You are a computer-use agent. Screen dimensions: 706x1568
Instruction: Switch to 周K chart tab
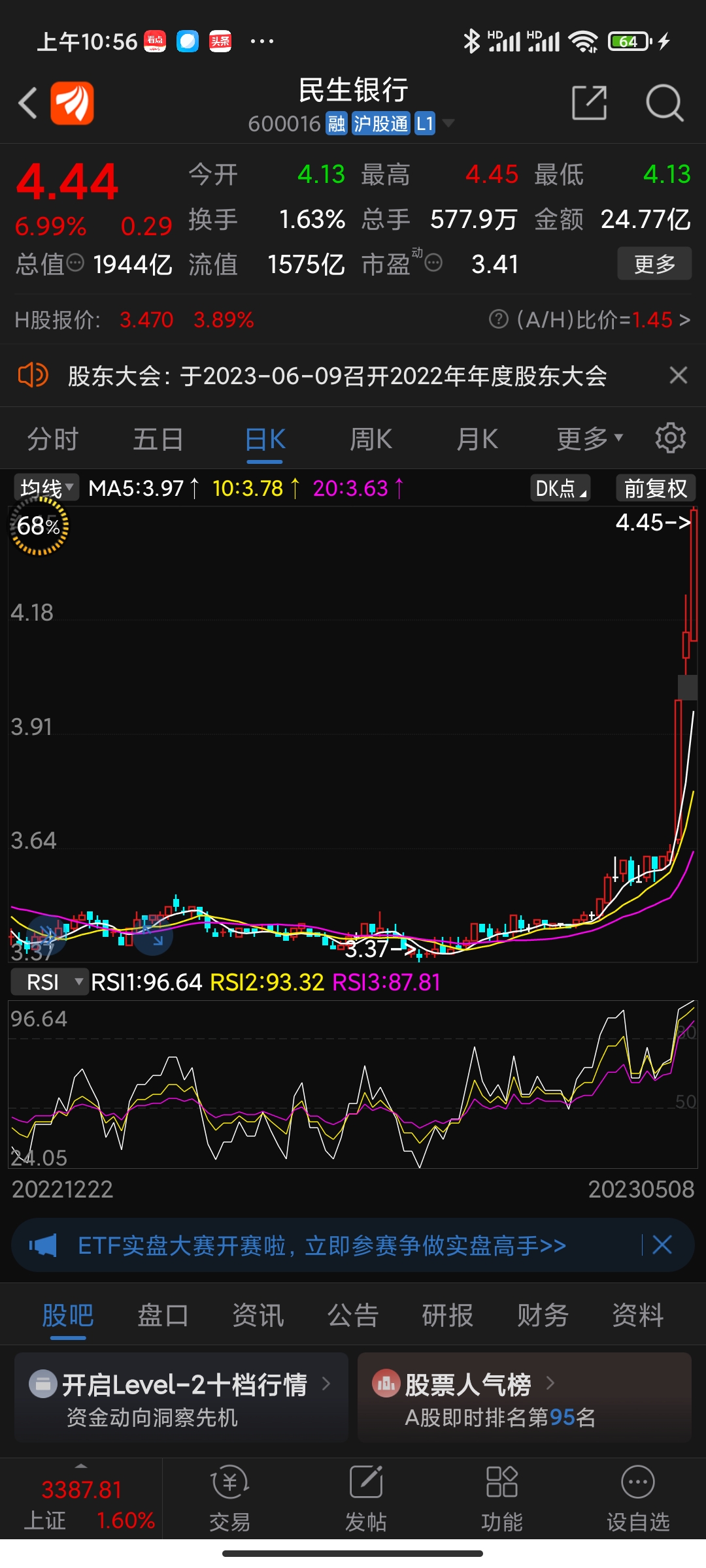coord(371,439)
